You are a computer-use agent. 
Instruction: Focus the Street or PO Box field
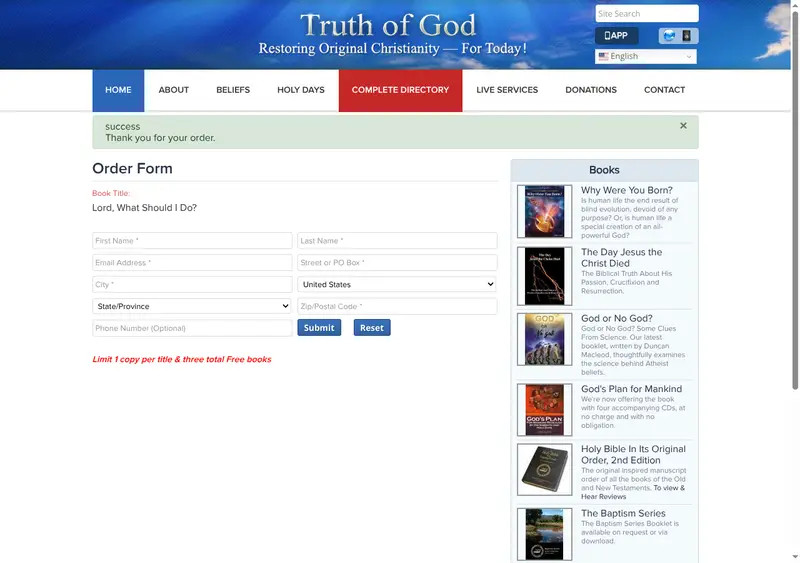(x=397, y=262)
